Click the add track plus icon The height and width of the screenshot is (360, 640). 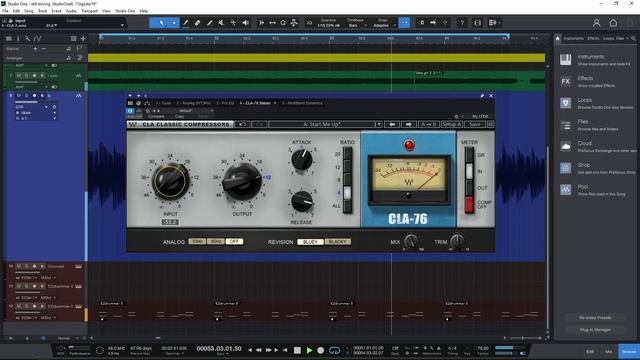(x=83, y=38)
